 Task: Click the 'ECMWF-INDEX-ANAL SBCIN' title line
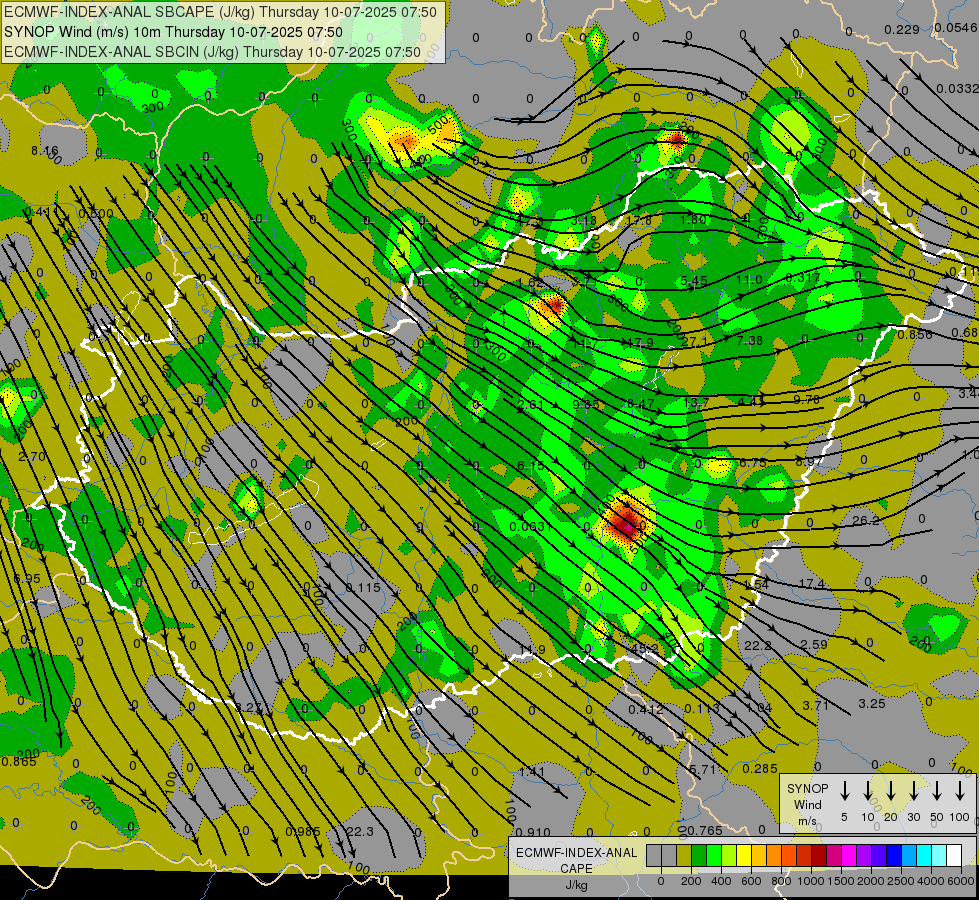(x=213, y=52)
